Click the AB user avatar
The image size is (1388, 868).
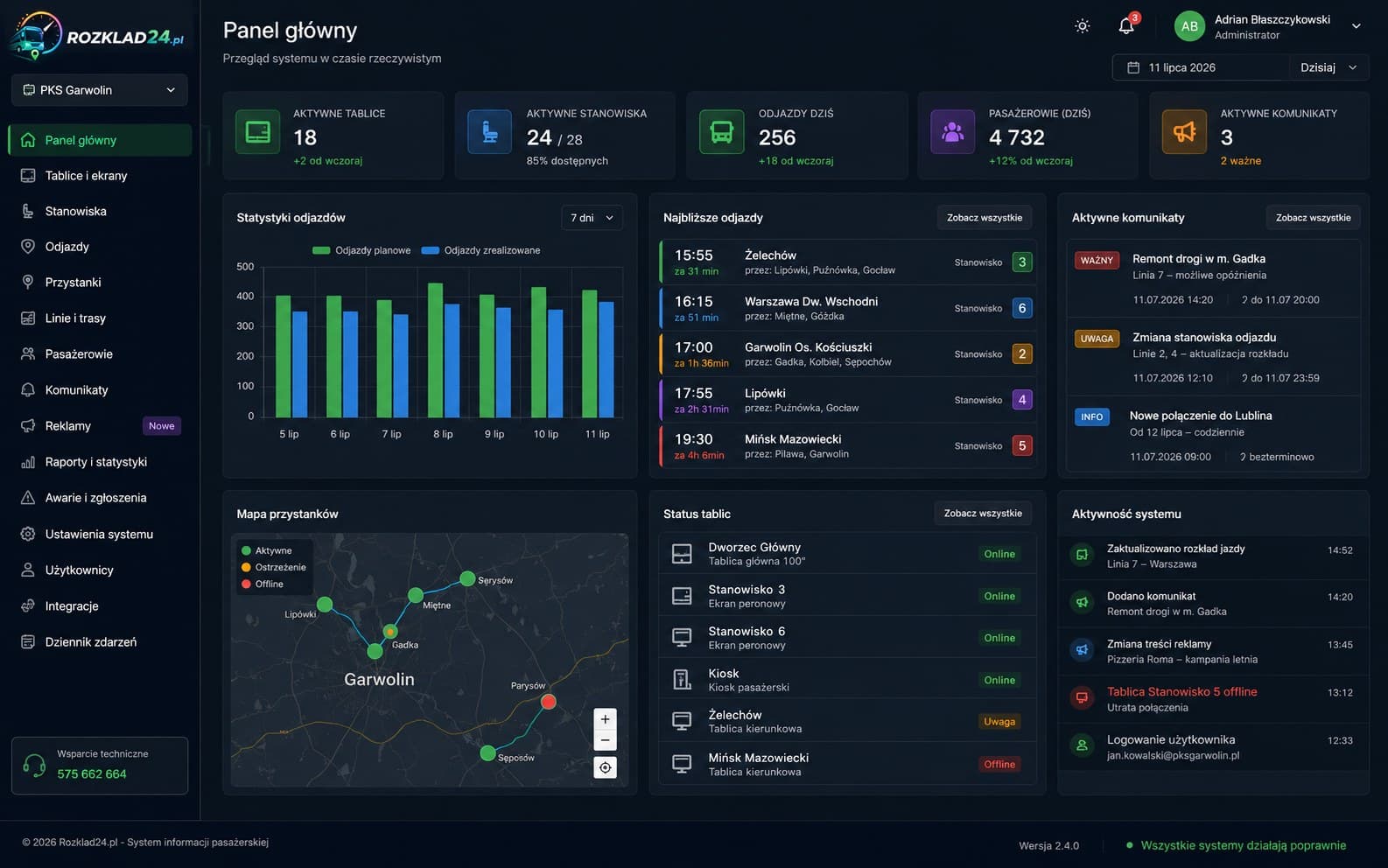click(1189, 26)
